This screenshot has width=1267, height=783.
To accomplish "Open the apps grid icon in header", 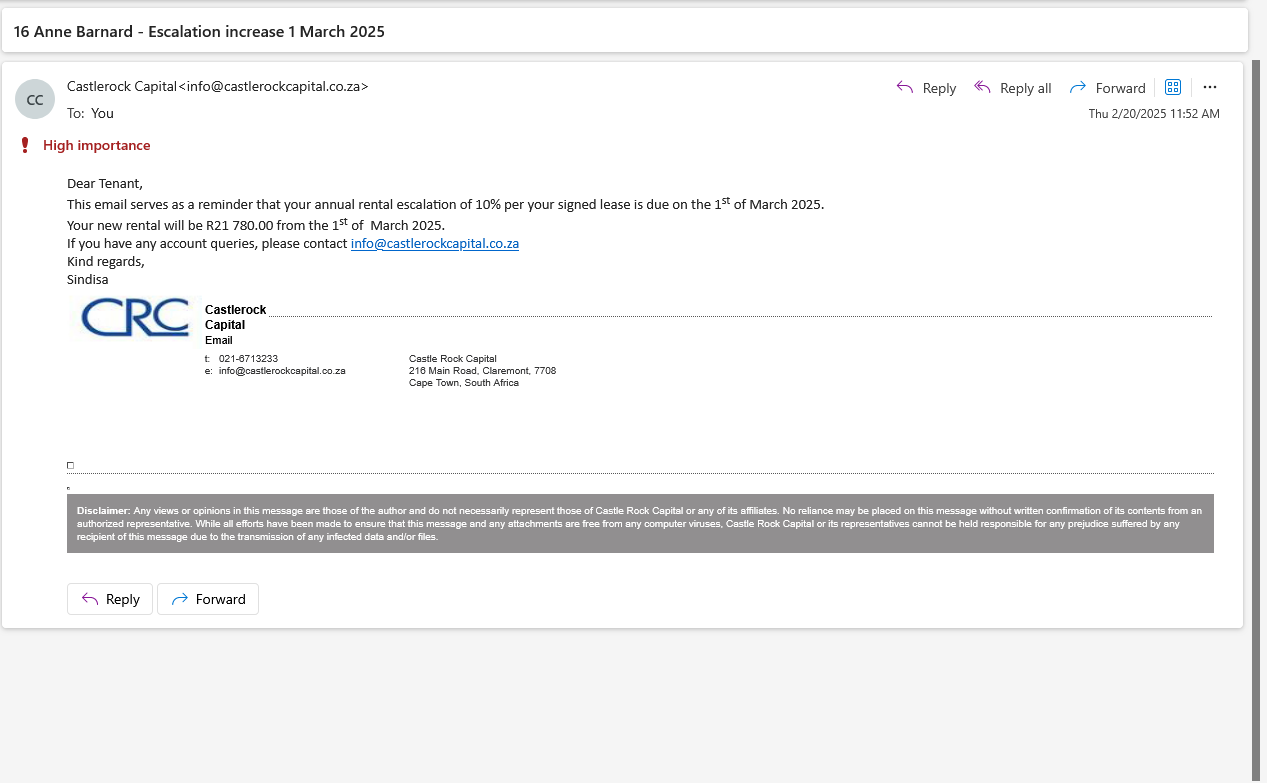I will coord(1174,87).
